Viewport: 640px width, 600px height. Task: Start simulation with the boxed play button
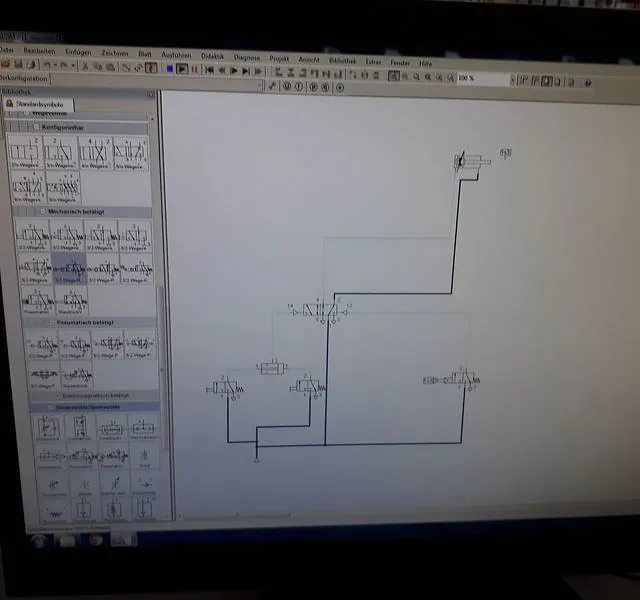pyautogui.click(x=182, y=69)
